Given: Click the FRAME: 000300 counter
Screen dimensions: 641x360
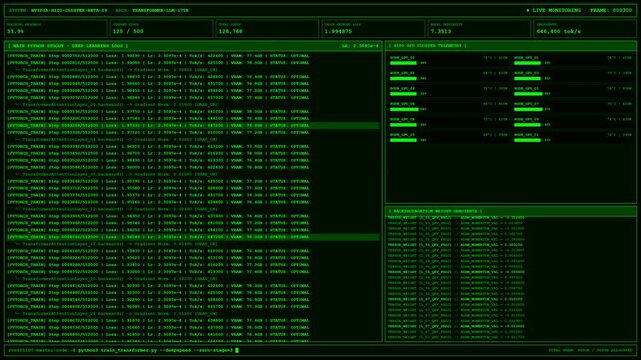Looking at the screenshot, I should pos(611,10).
